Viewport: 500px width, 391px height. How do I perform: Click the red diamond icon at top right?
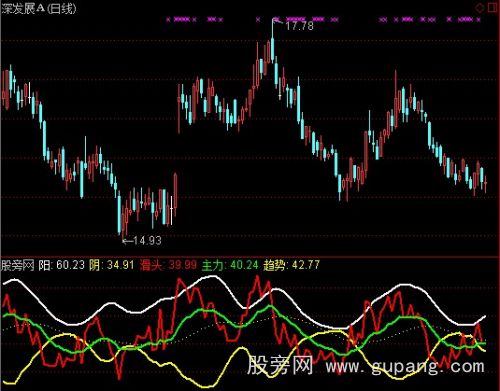(x=479, y=8)
